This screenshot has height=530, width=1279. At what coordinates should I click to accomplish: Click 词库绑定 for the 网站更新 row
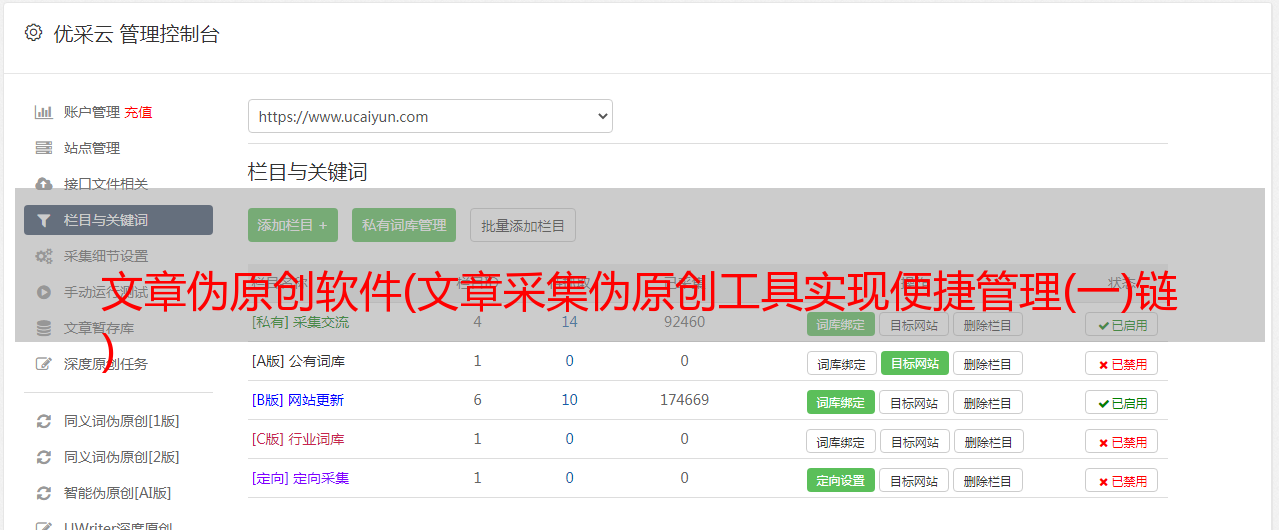(x=841, y=402)
